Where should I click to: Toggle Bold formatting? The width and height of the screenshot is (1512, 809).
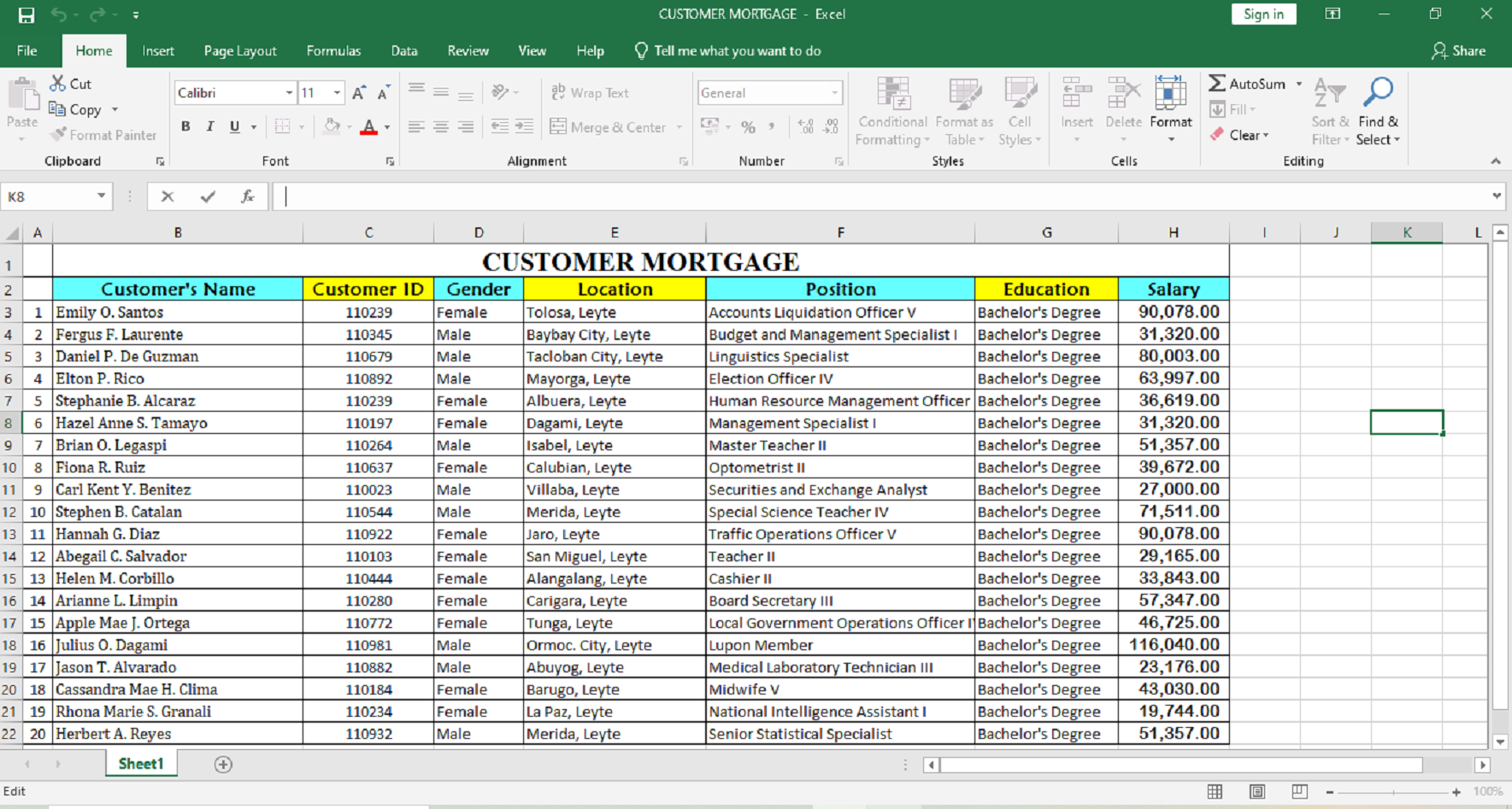(185, 126)
